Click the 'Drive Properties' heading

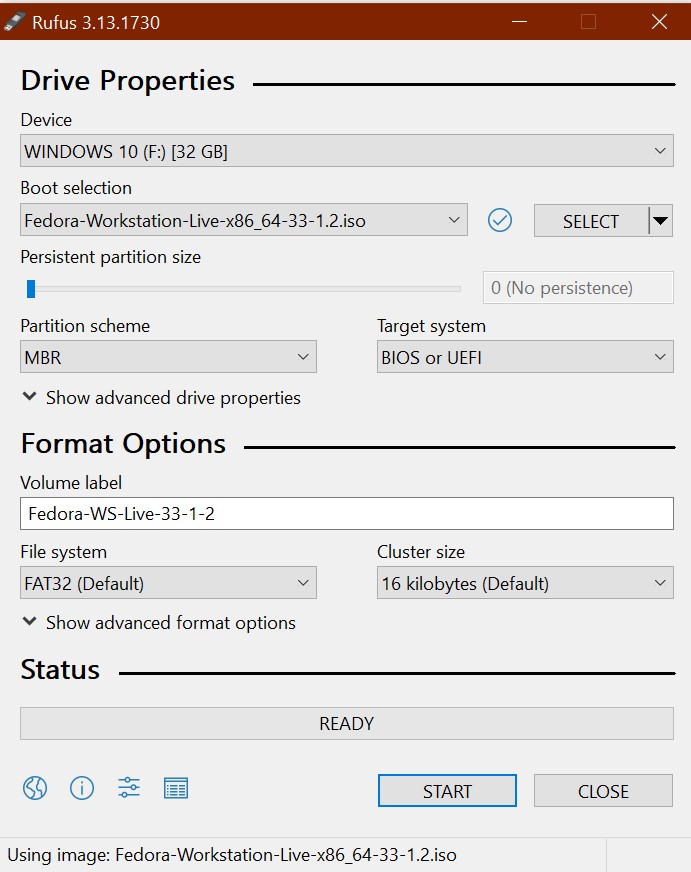click(x=128, y=81)
